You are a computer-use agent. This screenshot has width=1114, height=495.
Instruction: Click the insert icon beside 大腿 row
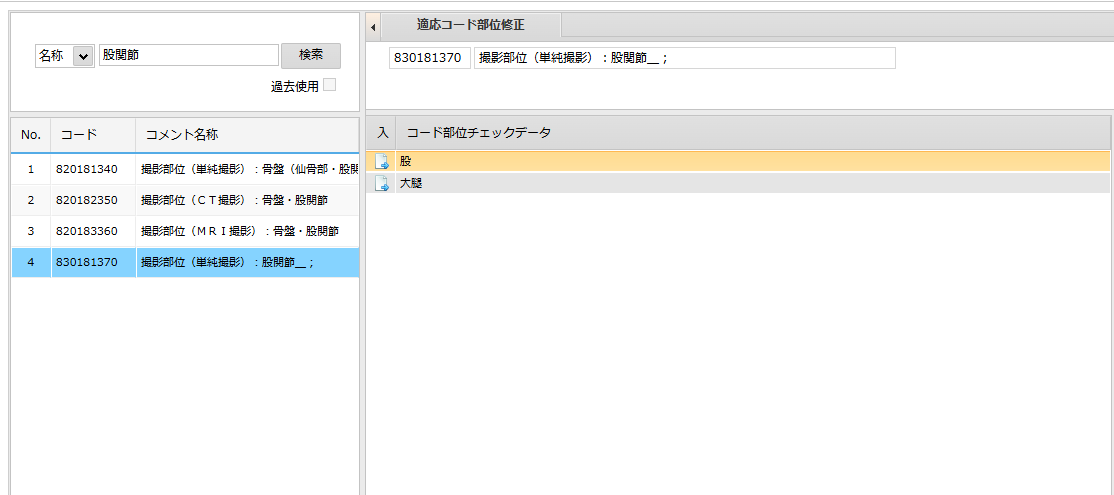382,183
